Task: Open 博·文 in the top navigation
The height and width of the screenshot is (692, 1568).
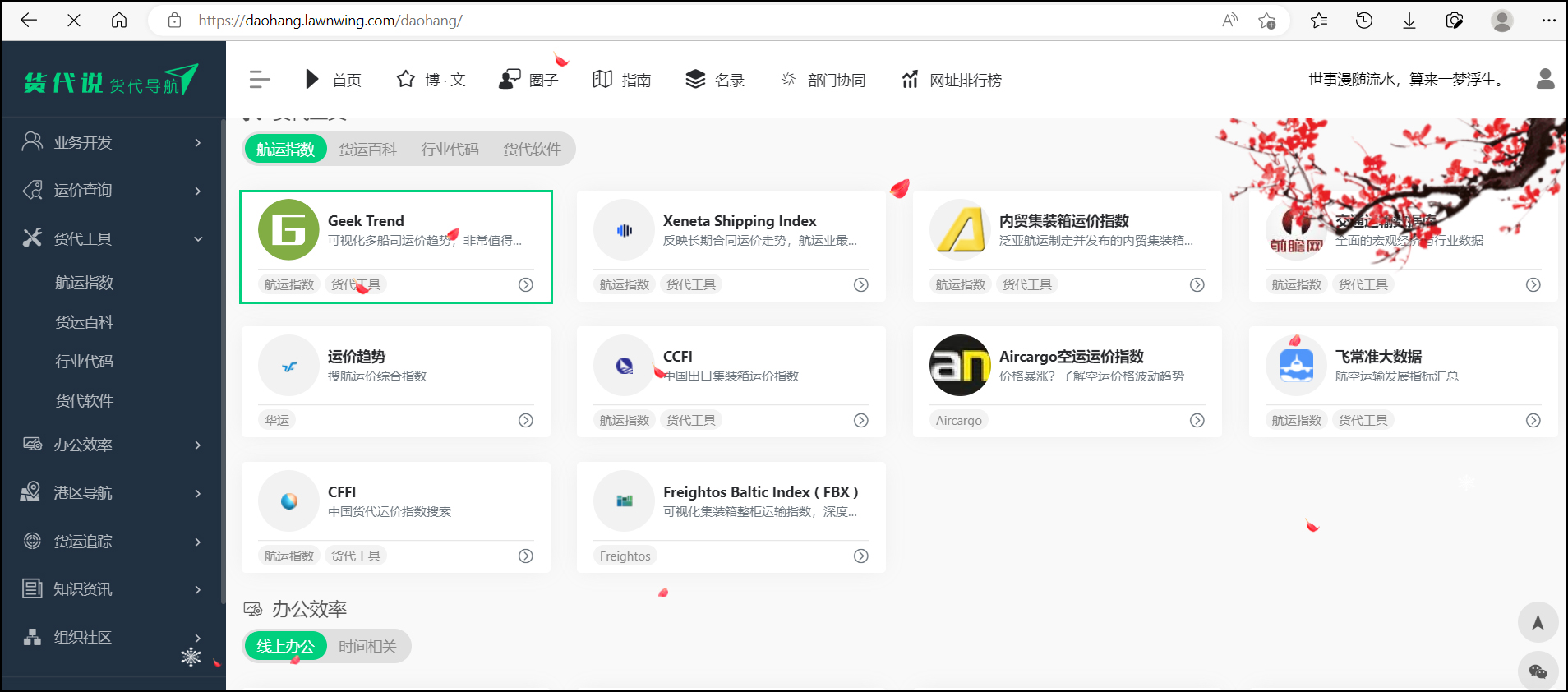Action: (431, 80)
